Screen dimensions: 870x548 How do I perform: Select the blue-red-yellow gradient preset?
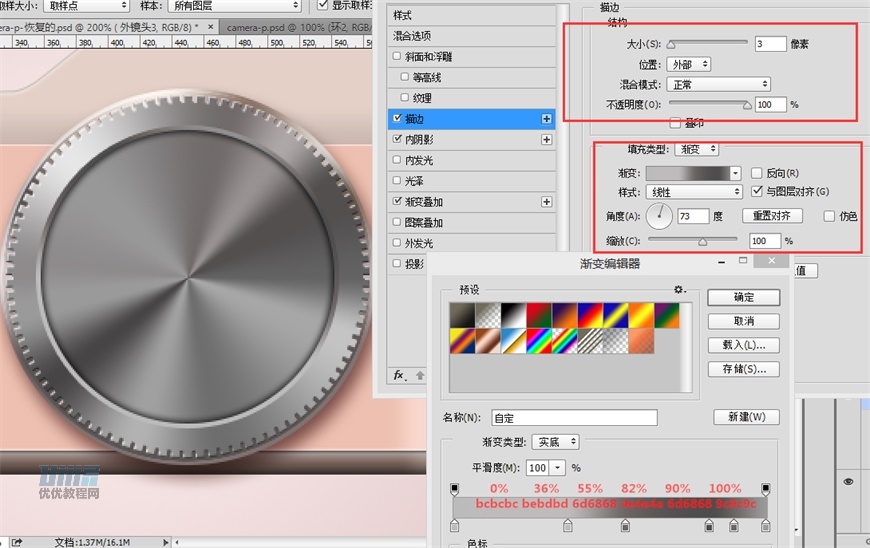(590, 315)
